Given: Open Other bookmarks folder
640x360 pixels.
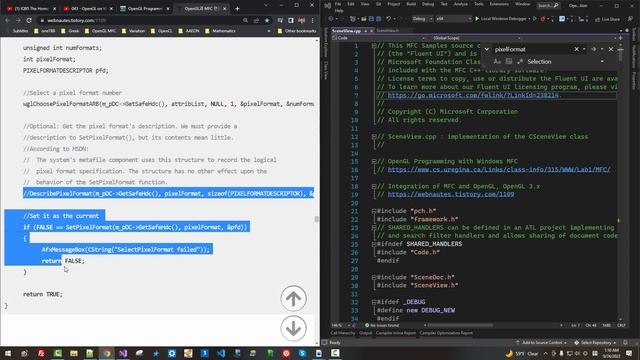Looking at the screenshot, I should 297,31.
